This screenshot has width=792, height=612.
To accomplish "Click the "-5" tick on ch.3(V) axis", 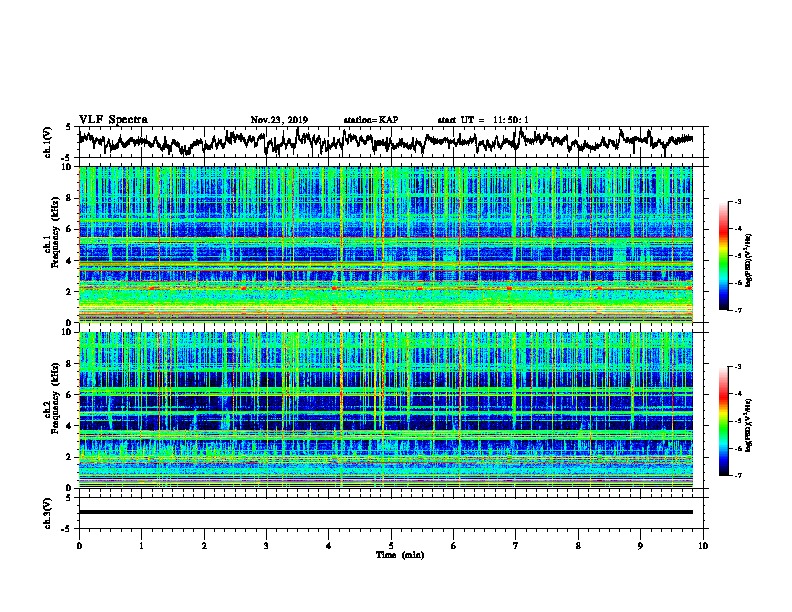I will coord(67,529).
